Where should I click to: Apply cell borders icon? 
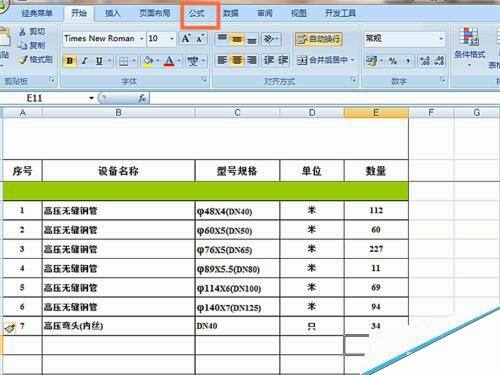123,61
